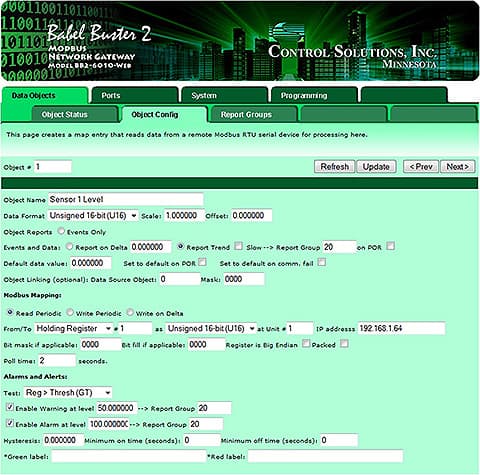
Task: Click the IP address field
Action: (402, 329)
